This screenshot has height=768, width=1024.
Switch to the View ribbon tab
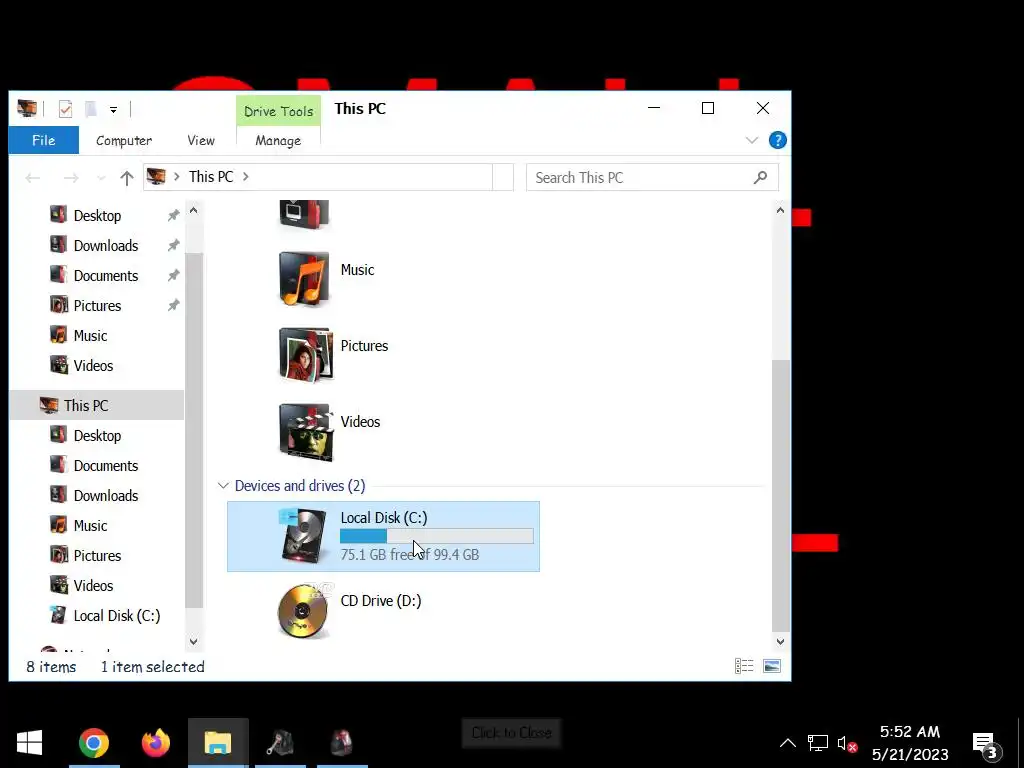click(200, 140)
